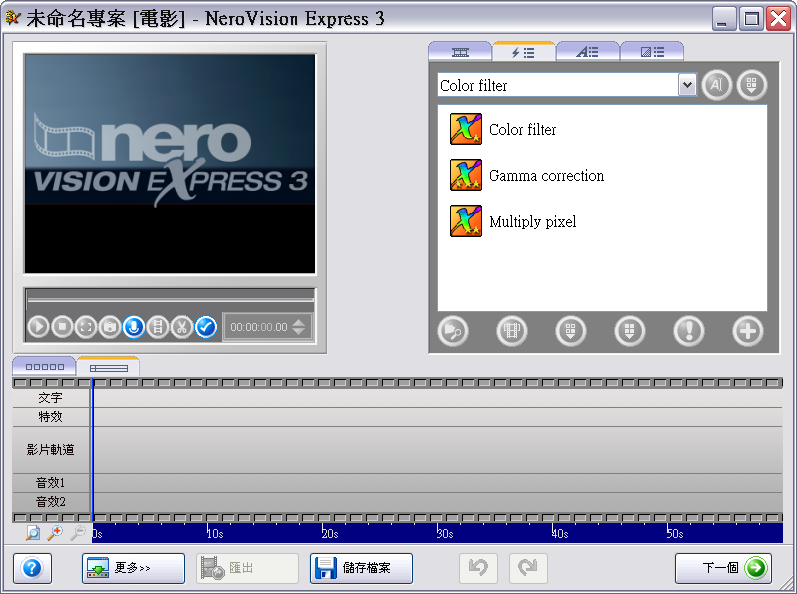
Task: Click the filmstrip chapter icon in preview controls
Action: pos(158,327)
